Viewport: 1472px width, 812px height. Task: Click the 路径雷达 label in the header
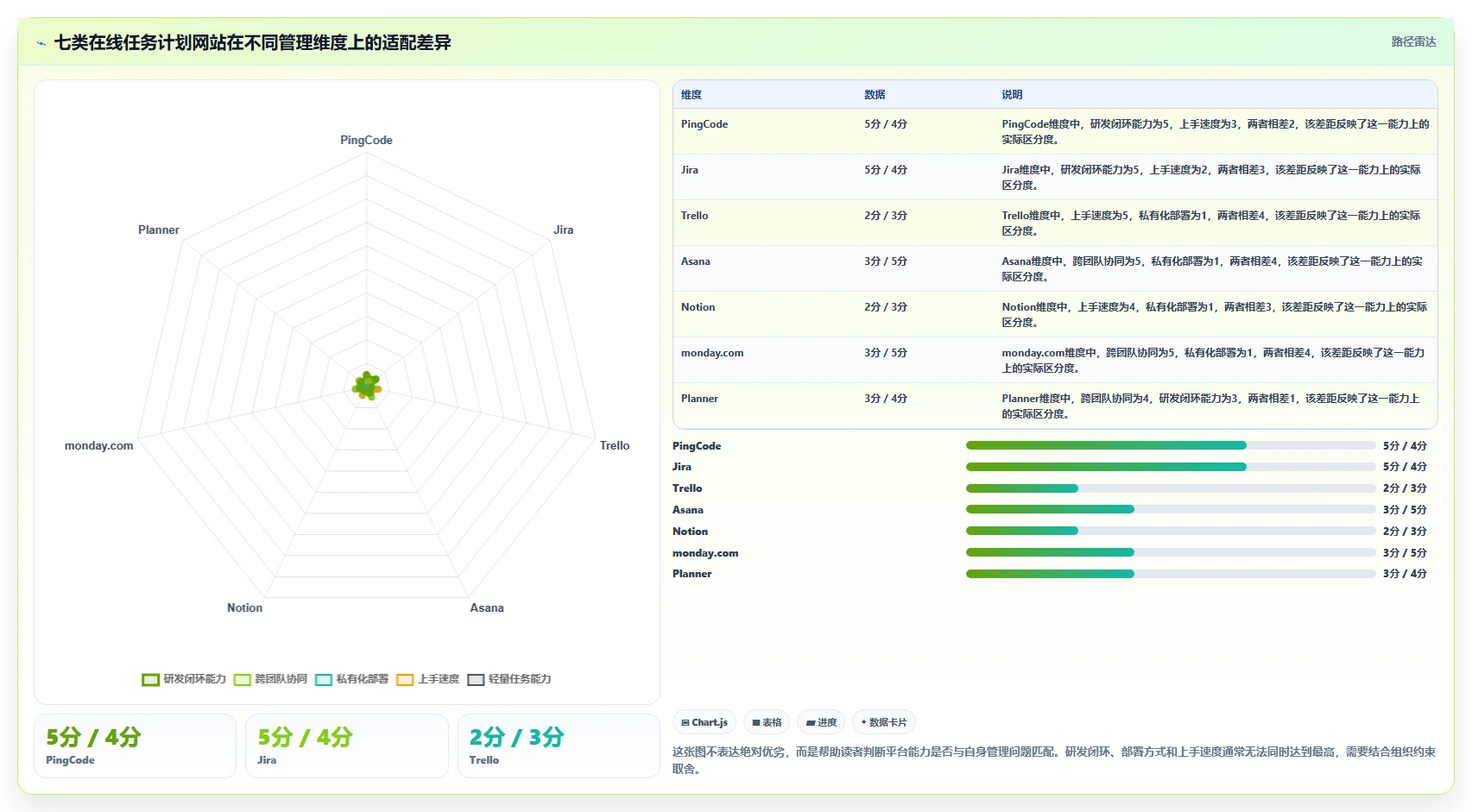point(1413,41)
